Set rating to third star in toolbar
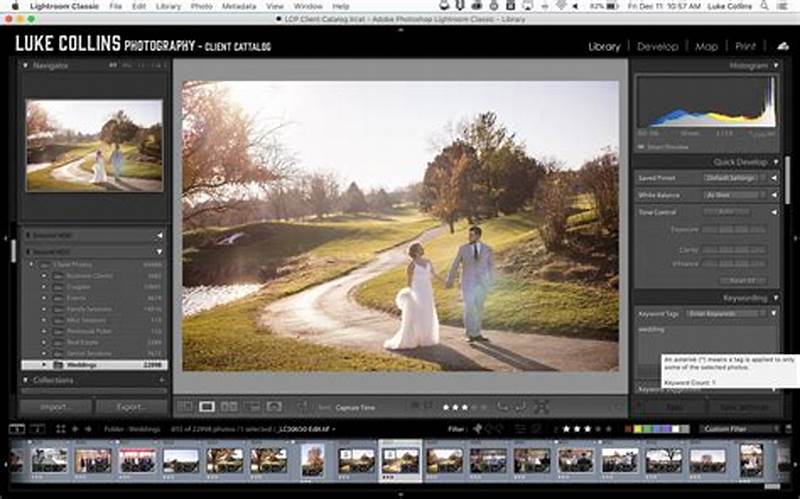The width and height of the screenshot is (800, 499). (465, 408)
